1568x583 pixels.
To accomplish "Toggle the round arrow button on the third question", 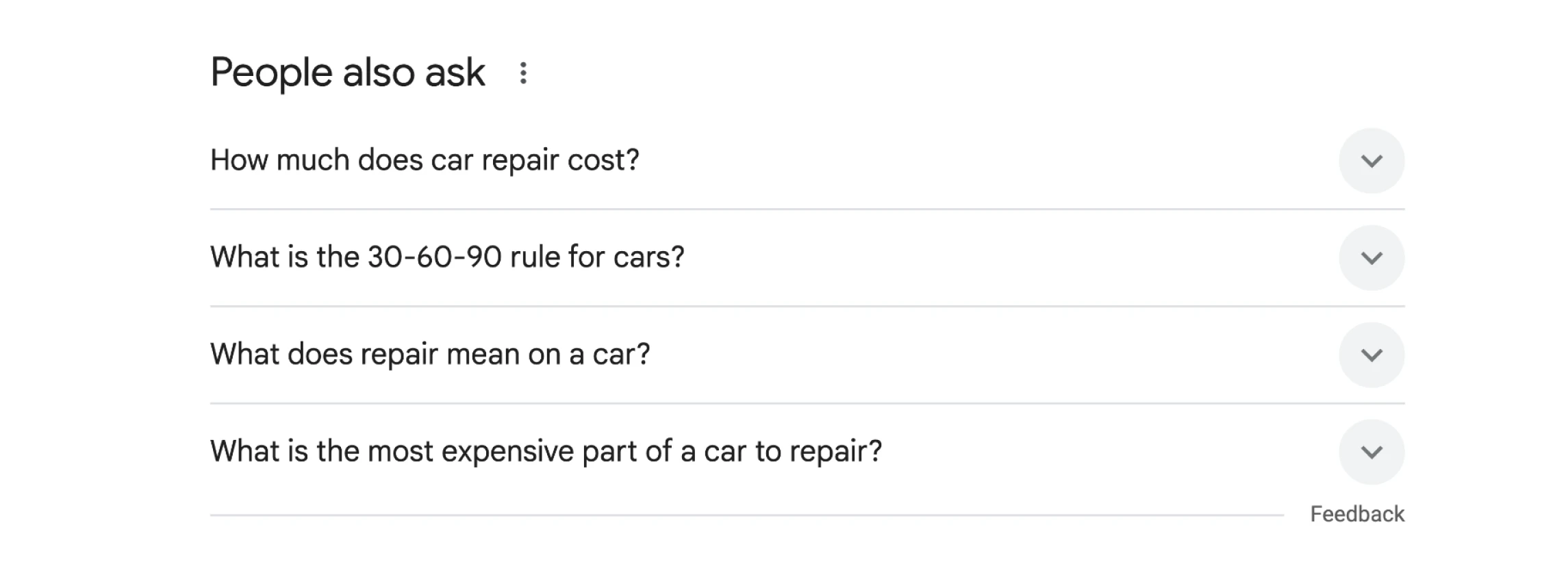I will click(x=1371, y=355).
